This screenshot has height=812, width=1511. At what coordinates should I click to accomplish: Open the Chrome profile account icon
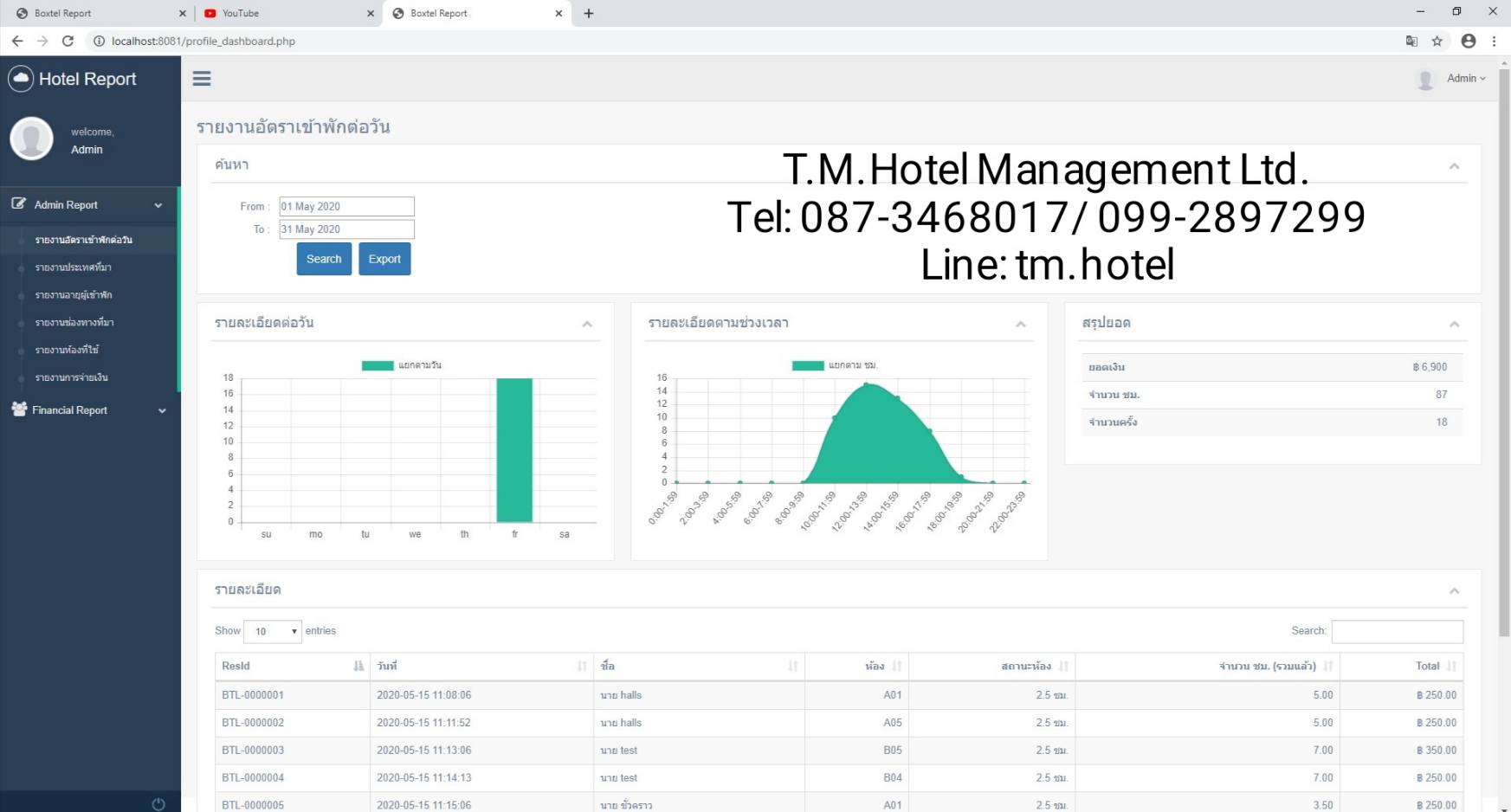pos(1469,41)
